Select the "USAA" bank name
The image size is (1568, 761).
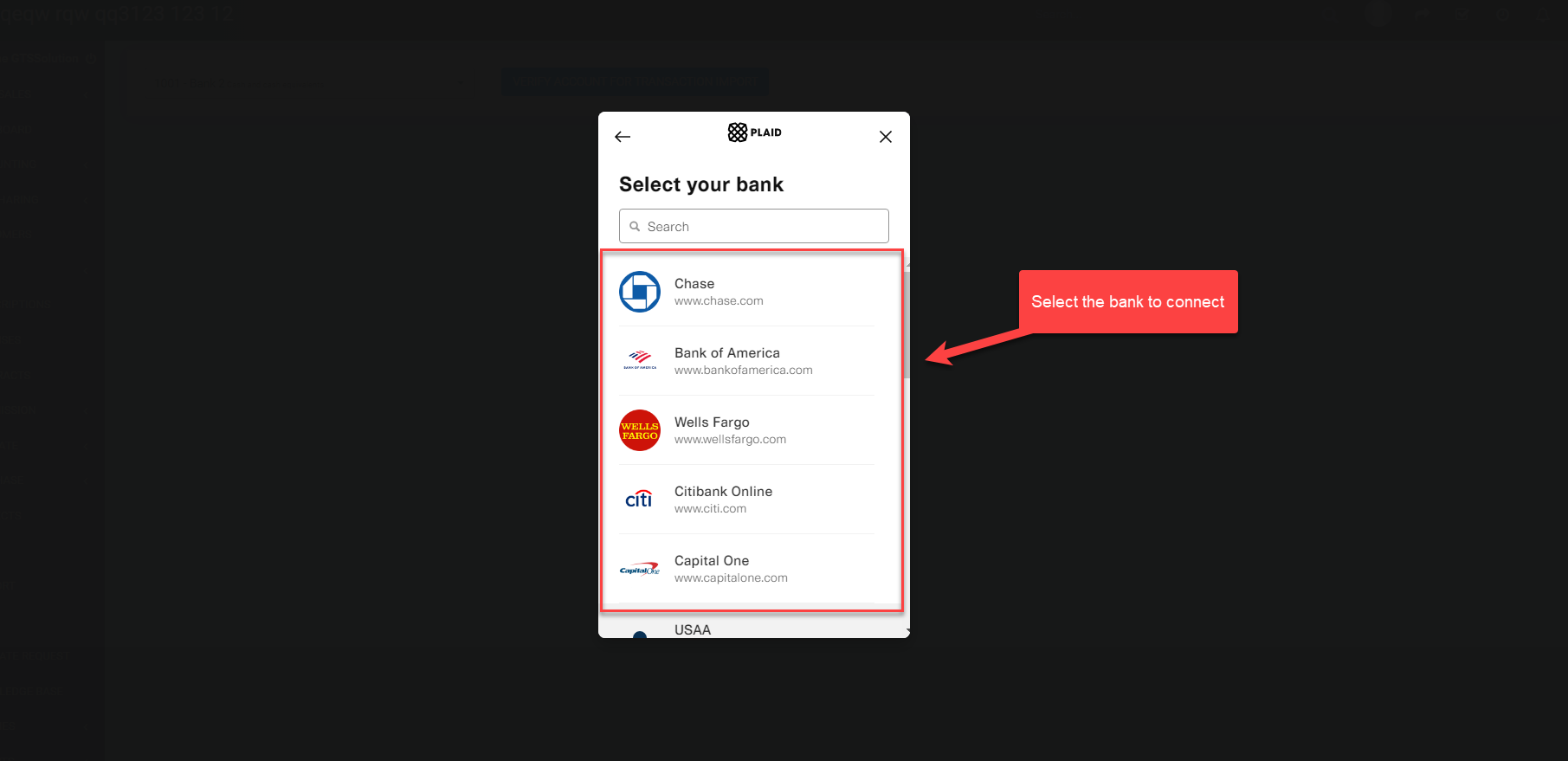click(693, 630)
